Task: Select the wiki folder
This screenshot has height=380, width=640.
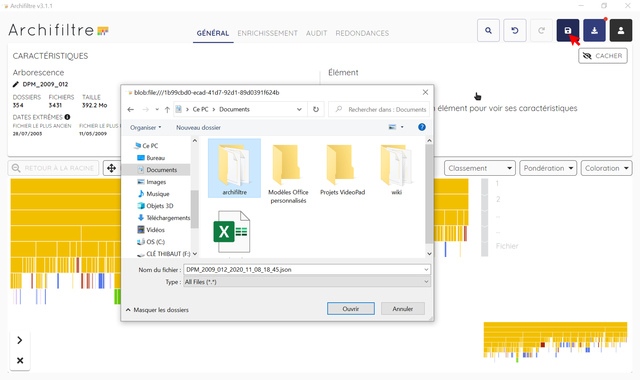Action: click(396, 170)
